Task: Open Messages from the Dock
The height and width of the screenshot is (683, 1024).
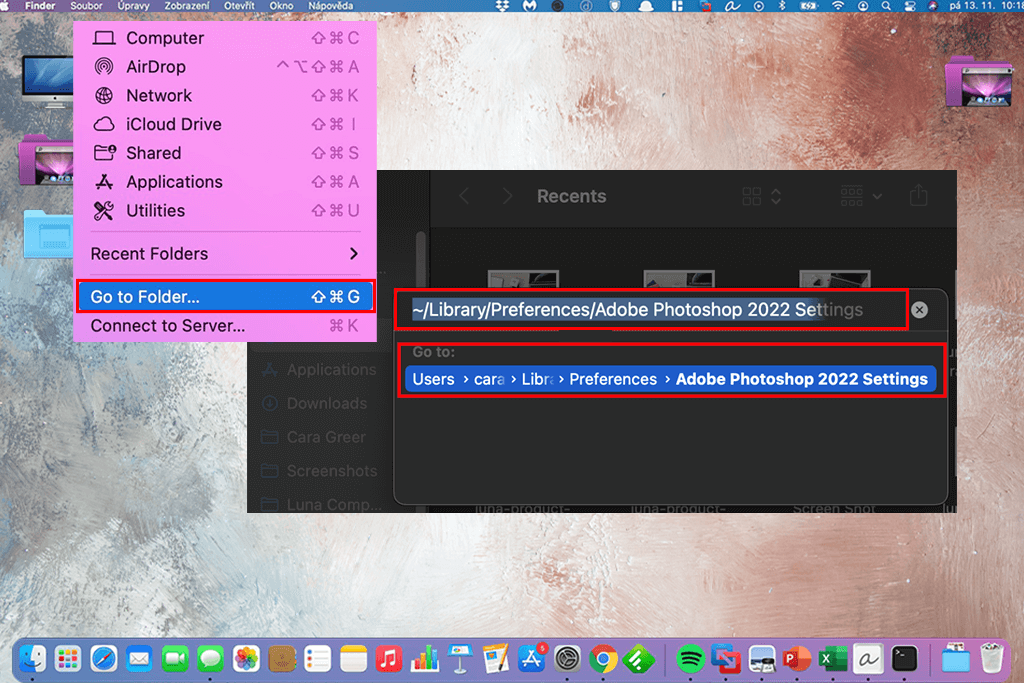Action: coord(210,659)
